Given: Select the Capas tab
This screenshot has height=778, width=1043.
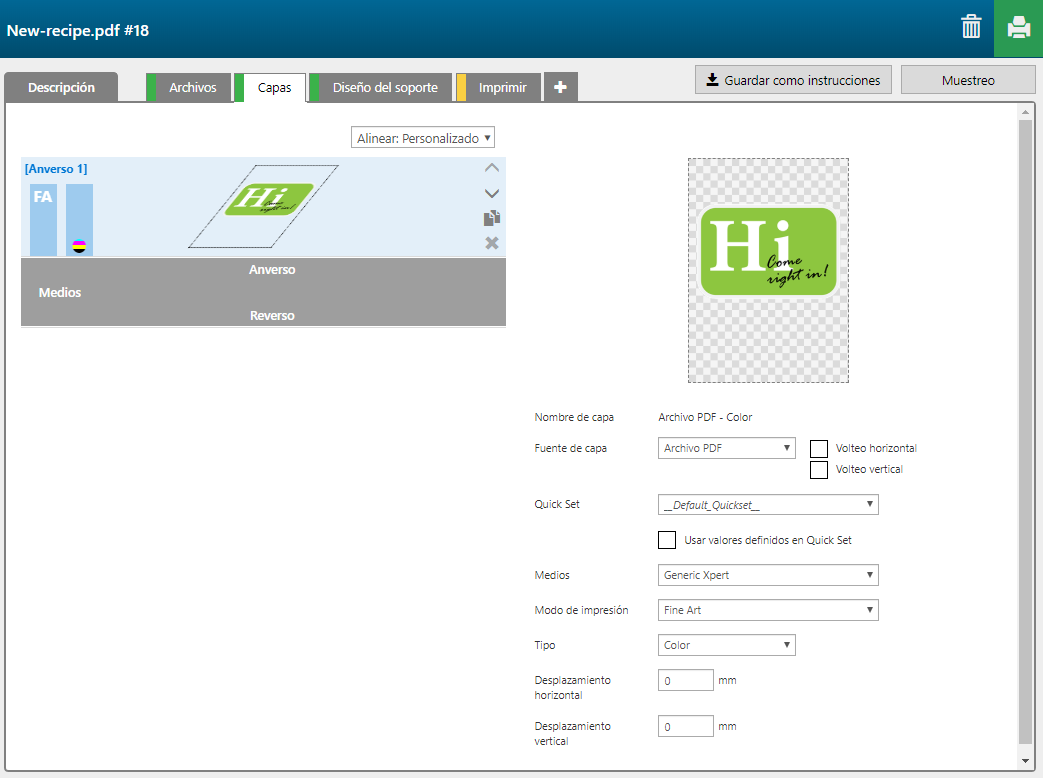Looking at the screenshot, I should tap(270, 87).
